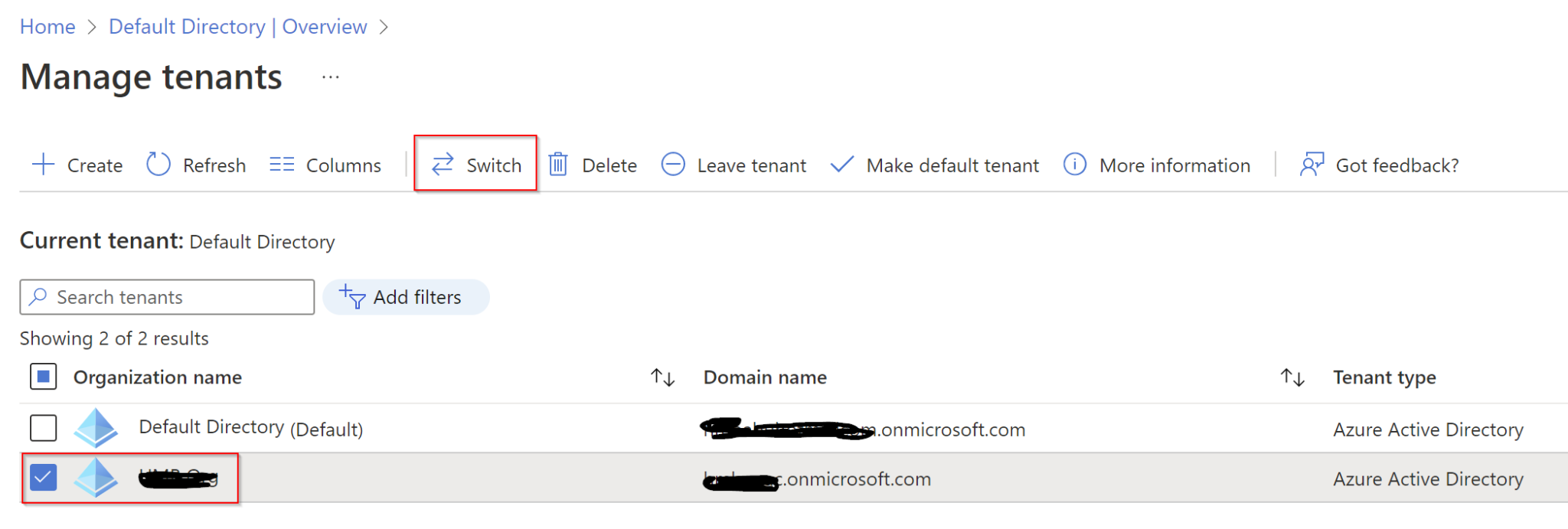
Task: Open the Columns icon in the toolbar
Action: (x=282, y=164)
